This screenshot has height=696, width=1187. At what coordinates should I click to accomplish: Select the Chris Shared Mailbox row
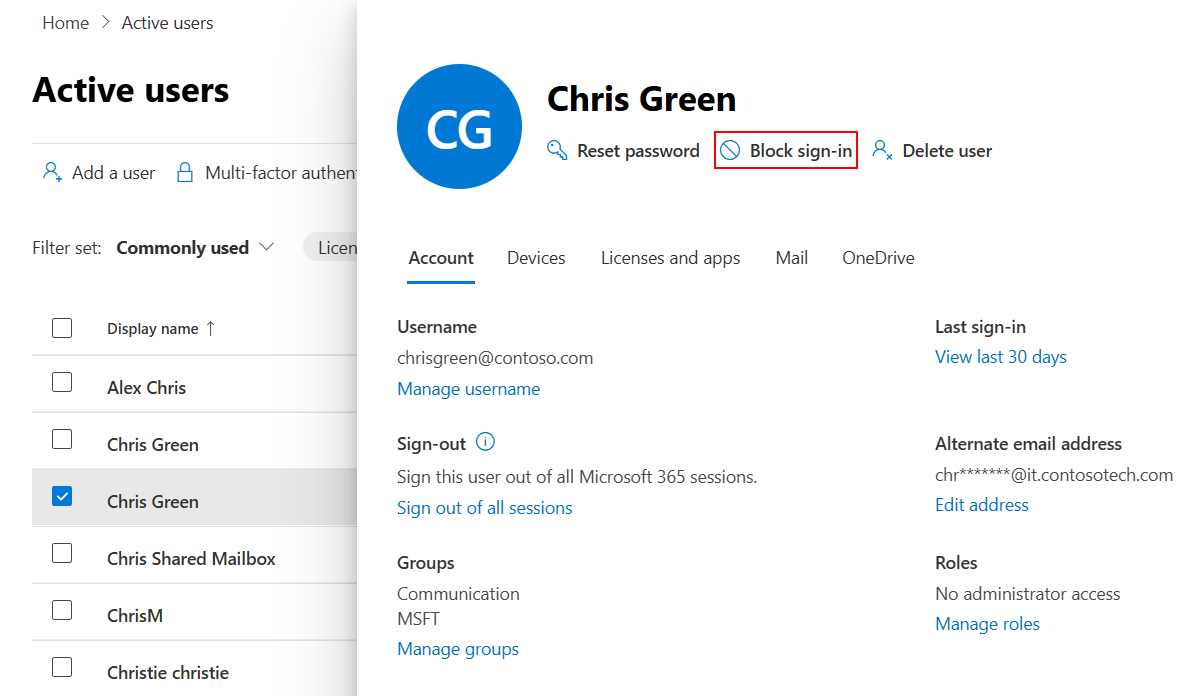190,558
